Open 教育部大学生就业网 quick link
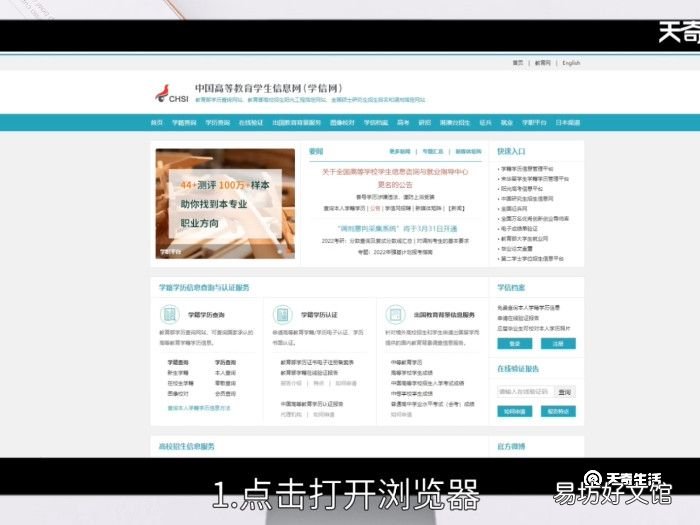Viewport: 700px width, 525px height. click(525, 239)
